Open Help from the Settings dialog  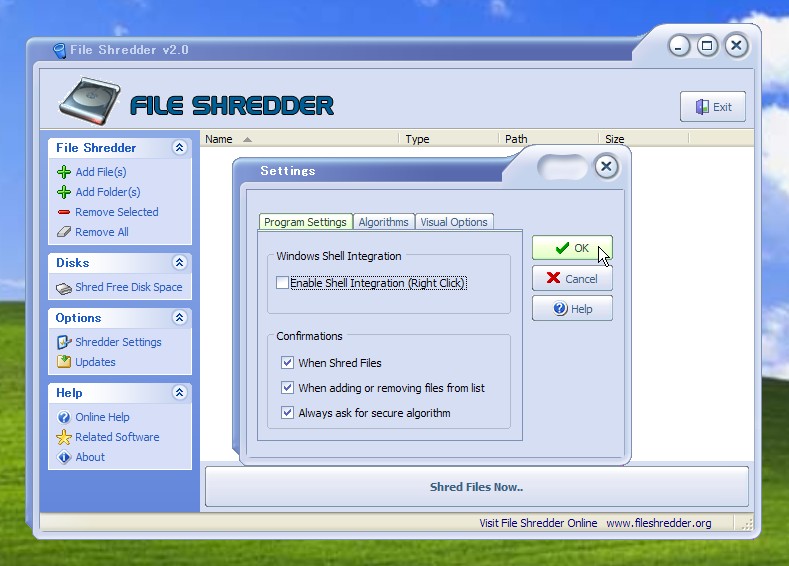click(572, 308)
